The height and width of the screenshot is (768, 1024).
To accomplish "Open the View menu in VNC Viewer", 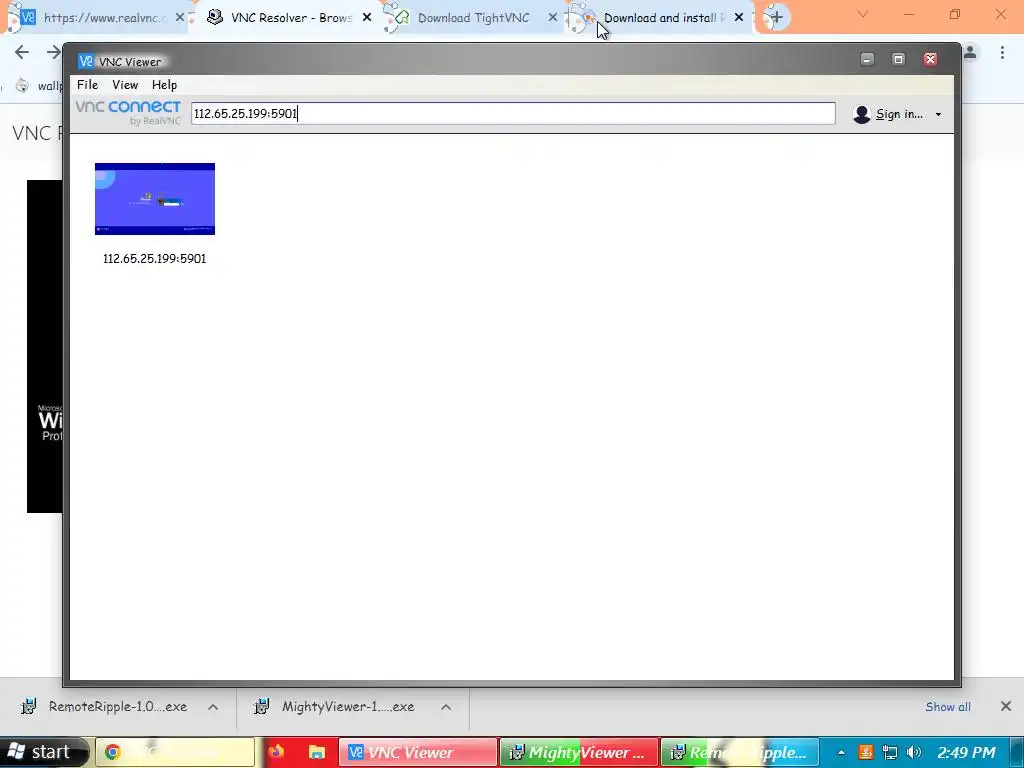I will click(x=125, y=85).
